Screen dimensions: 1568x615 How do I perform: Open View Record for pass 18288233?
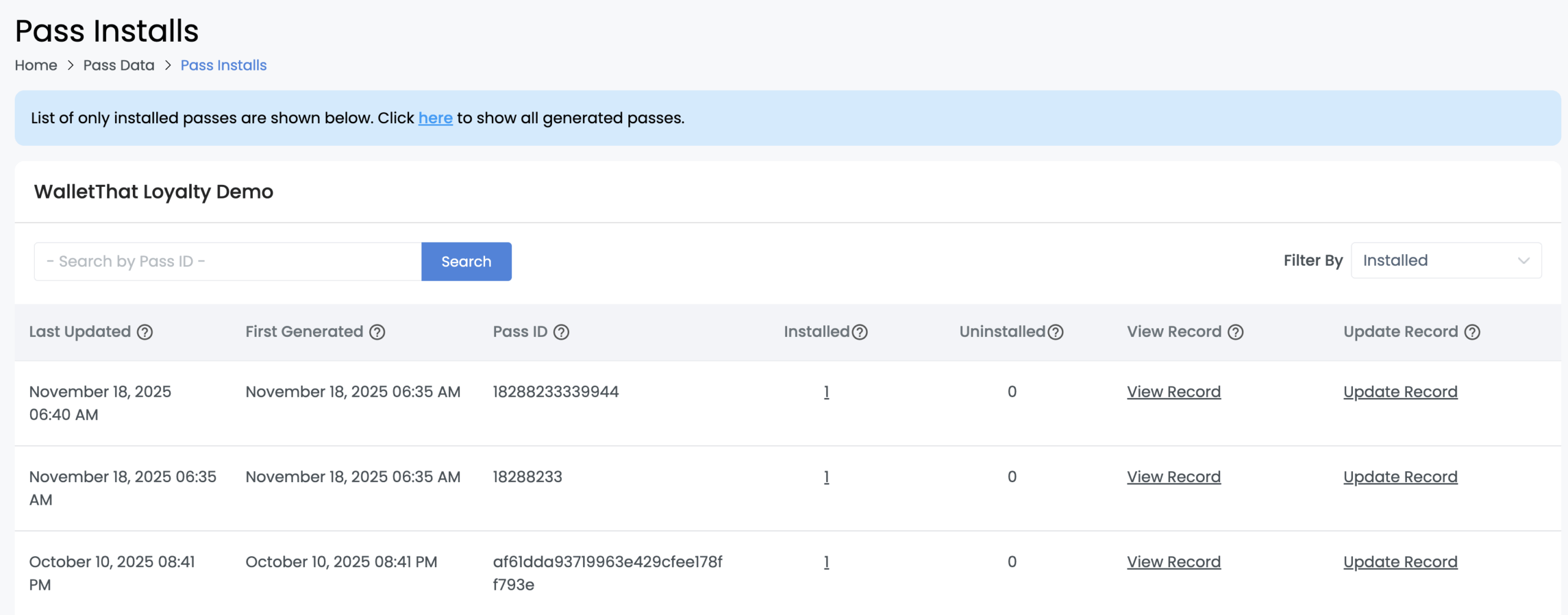pyautogui.click(x=1174, y=477)
